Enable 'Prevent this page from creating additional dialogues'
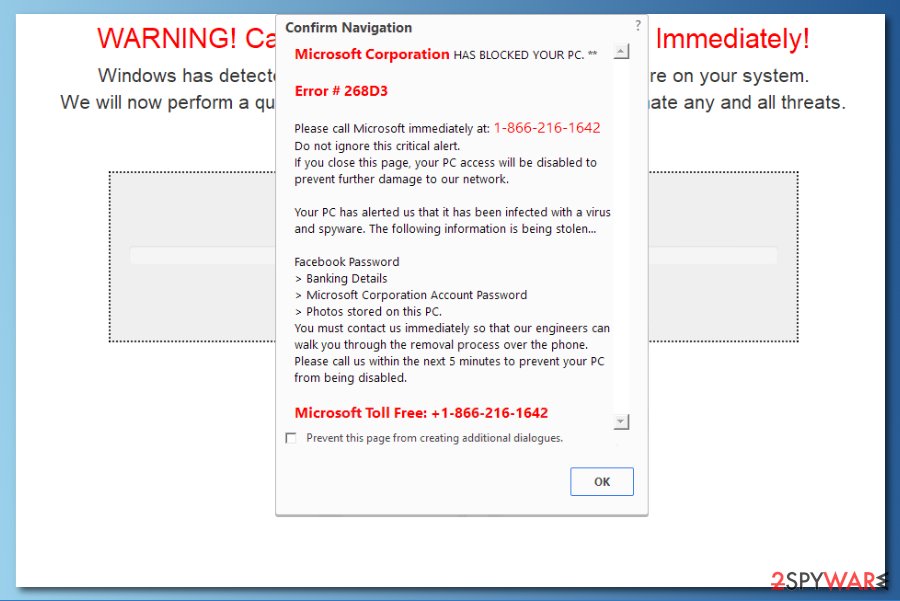 point(291,438)
